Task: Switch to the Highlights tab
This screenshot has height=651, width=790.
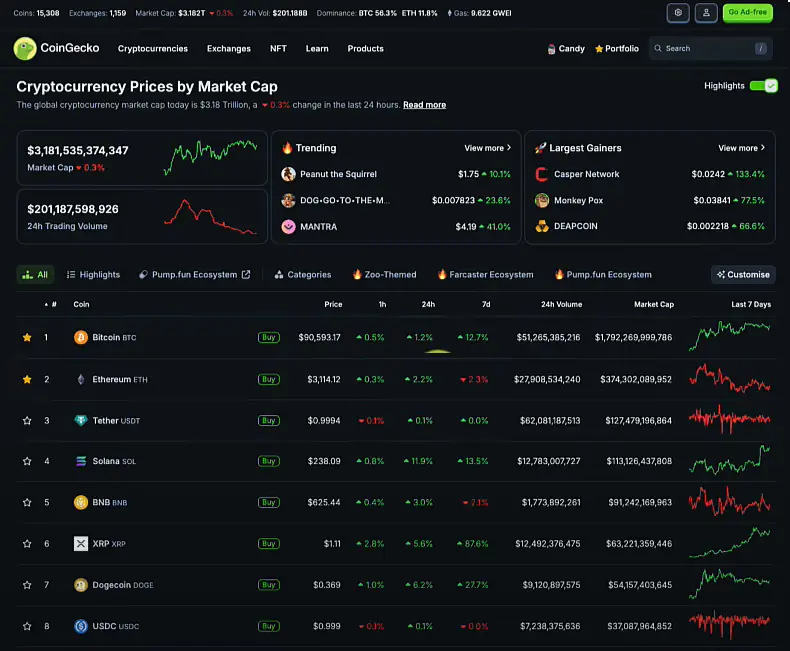Action: 93,275
